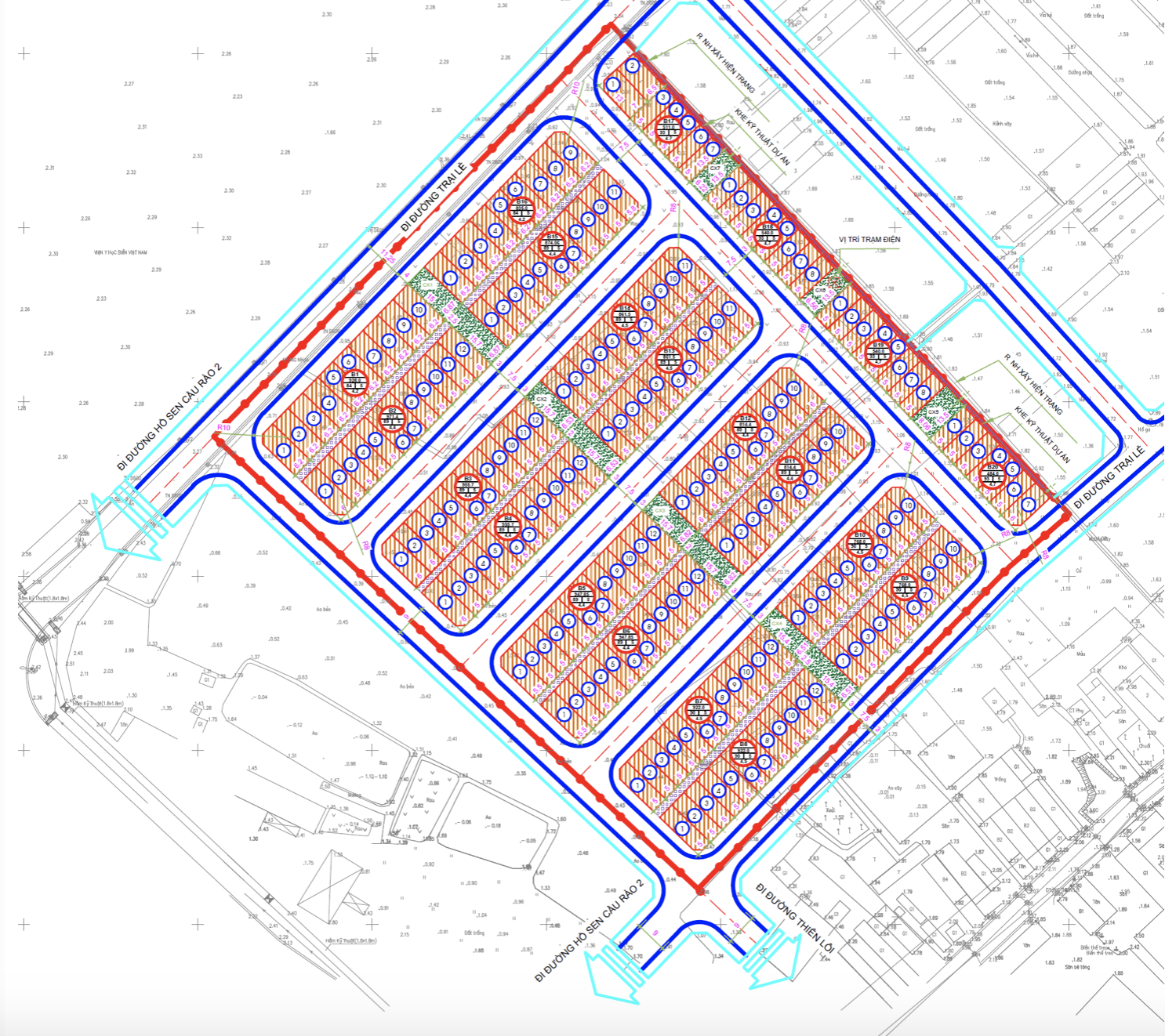Click block marker B8
Image resolution: width=1165 pixels, height=1036 pixels.
pyautogui.click(x=743, y=751)
